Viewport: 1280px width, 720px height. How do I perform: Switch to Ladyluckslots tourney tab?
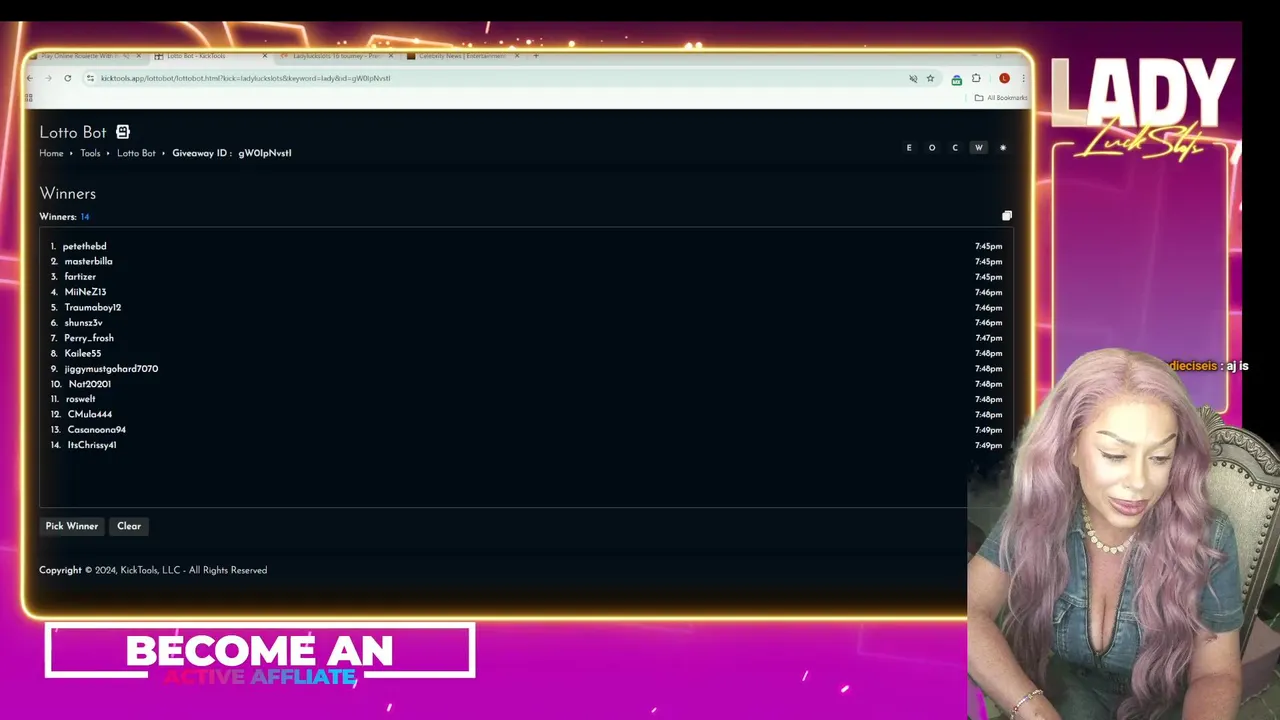(x=336, y=56)
